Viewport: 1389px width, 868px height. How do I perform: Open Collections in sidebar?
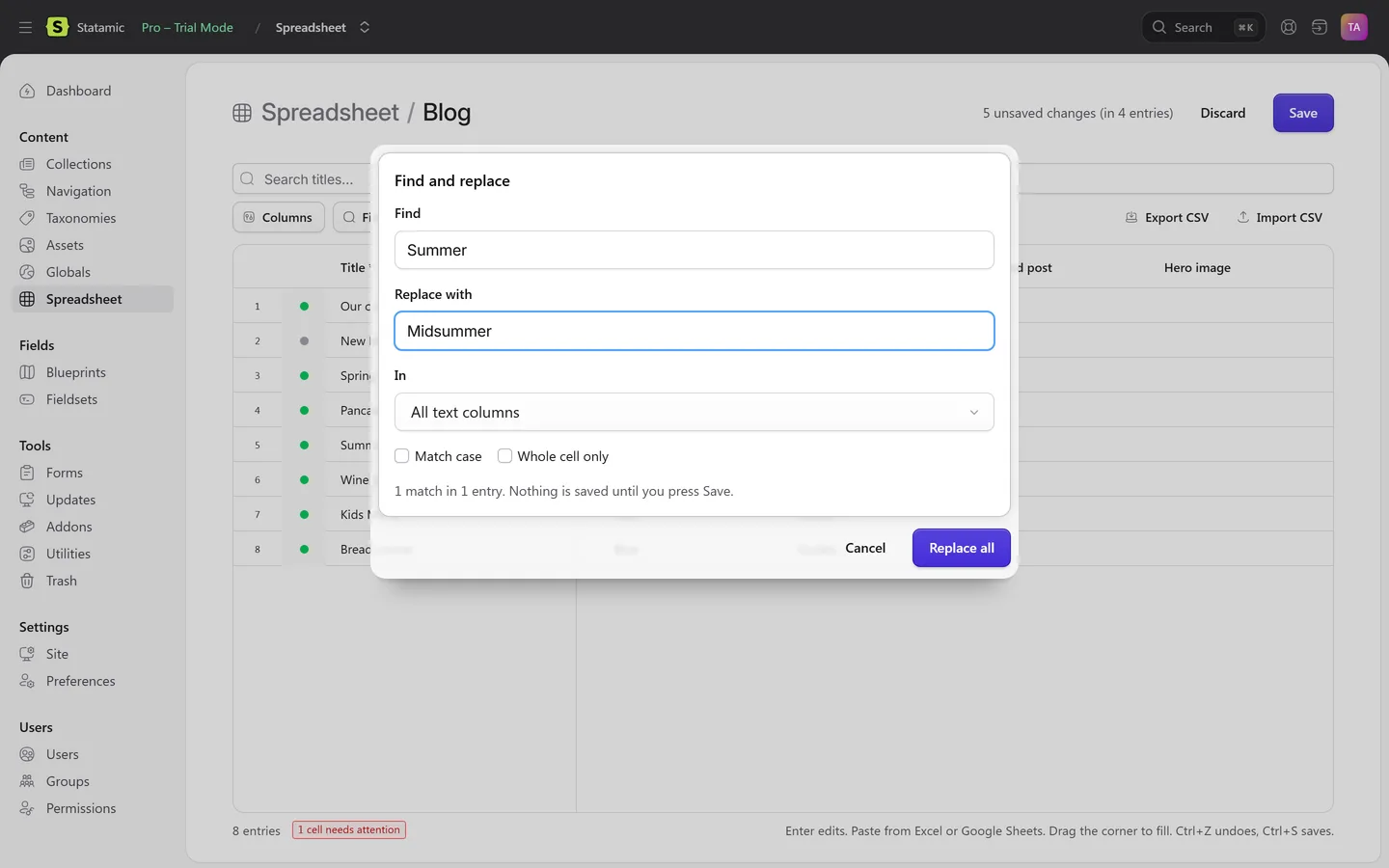[78, 164]
